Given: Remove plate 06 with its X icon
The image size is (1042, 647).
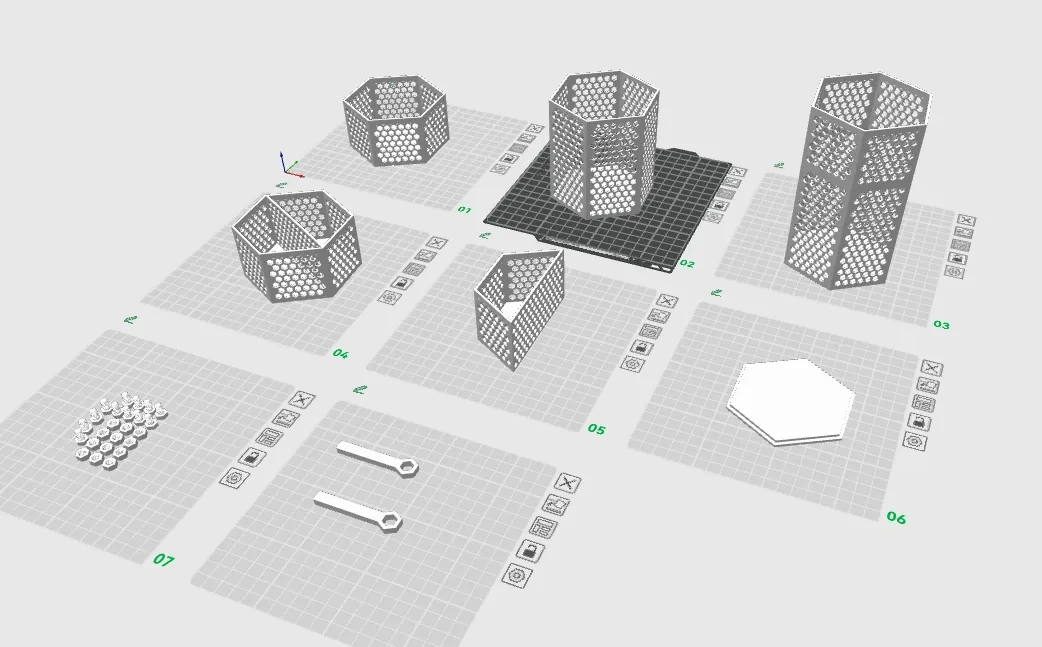Looking at the screenshot, I should [932, 368].
